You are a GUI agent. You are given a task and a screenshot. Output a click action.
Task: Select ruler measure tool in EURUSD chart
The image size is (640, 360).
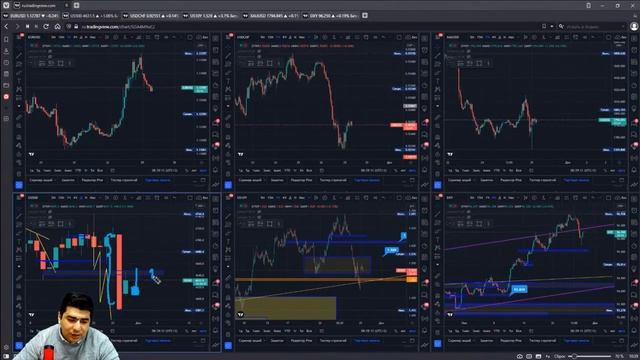coord(19,117)
